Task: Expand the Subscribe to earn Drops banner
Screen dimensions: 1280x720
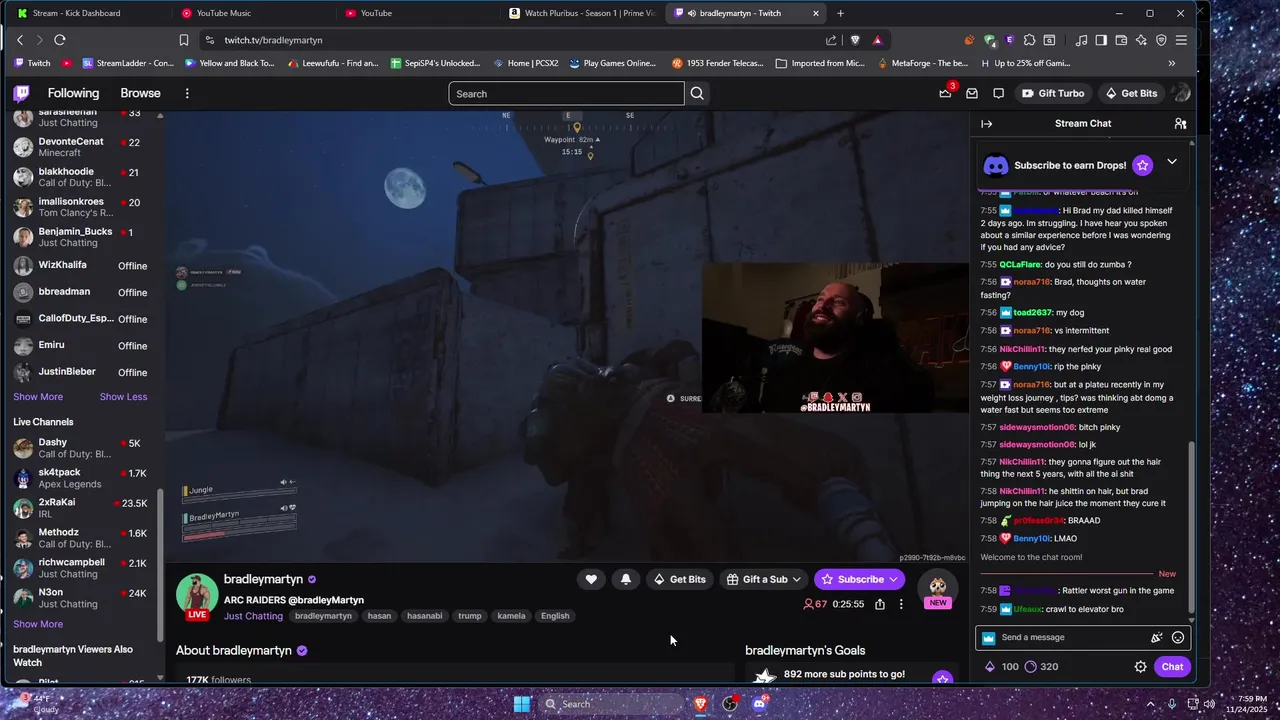Action: pos(1172,162)
